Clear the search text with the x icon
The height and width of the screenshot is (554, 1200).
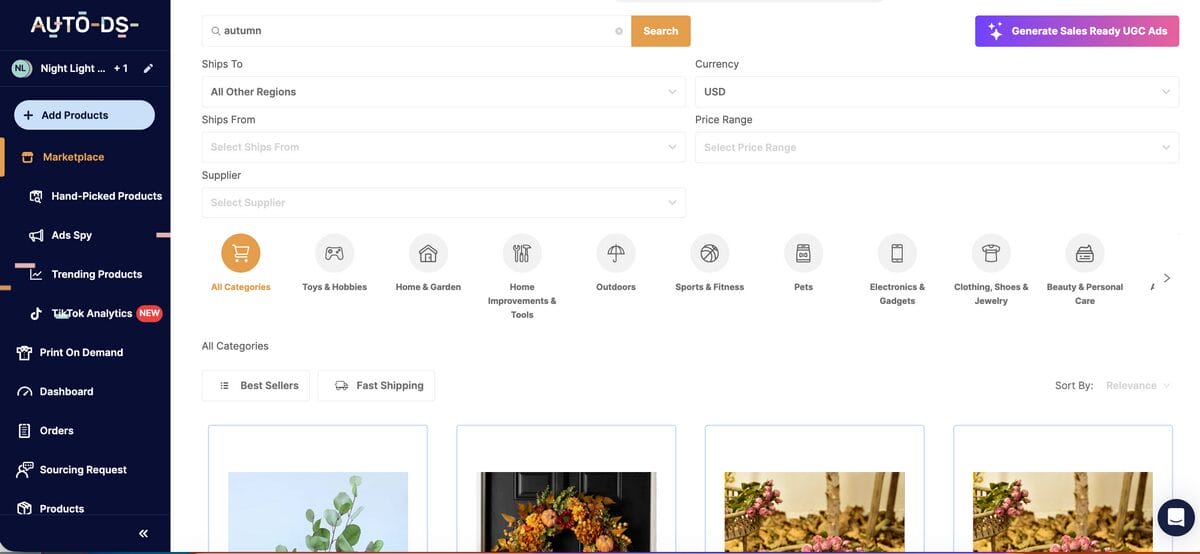tap(619, 31)
